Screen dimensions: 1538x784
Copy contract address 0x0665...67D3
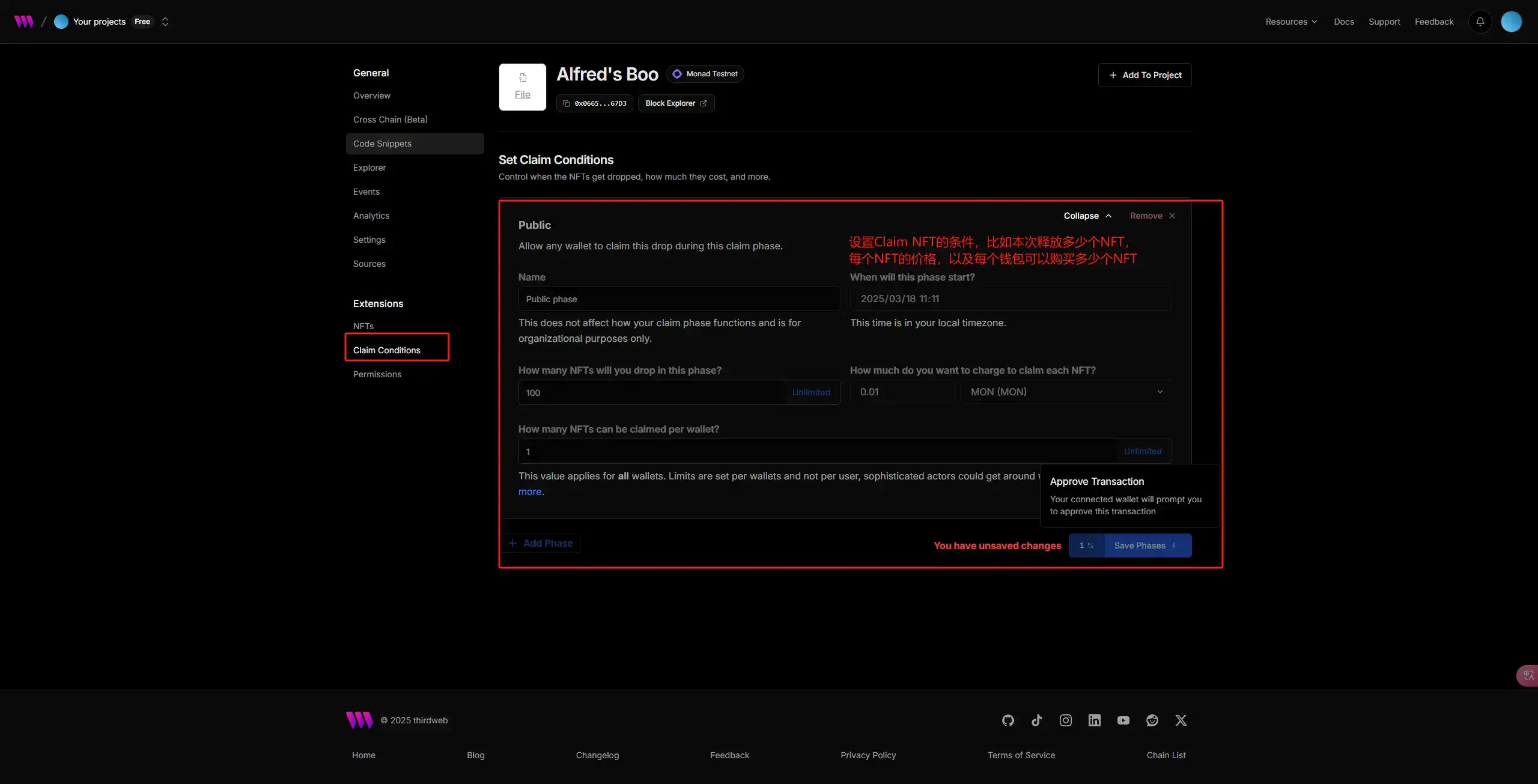click(x=594, y=103)
